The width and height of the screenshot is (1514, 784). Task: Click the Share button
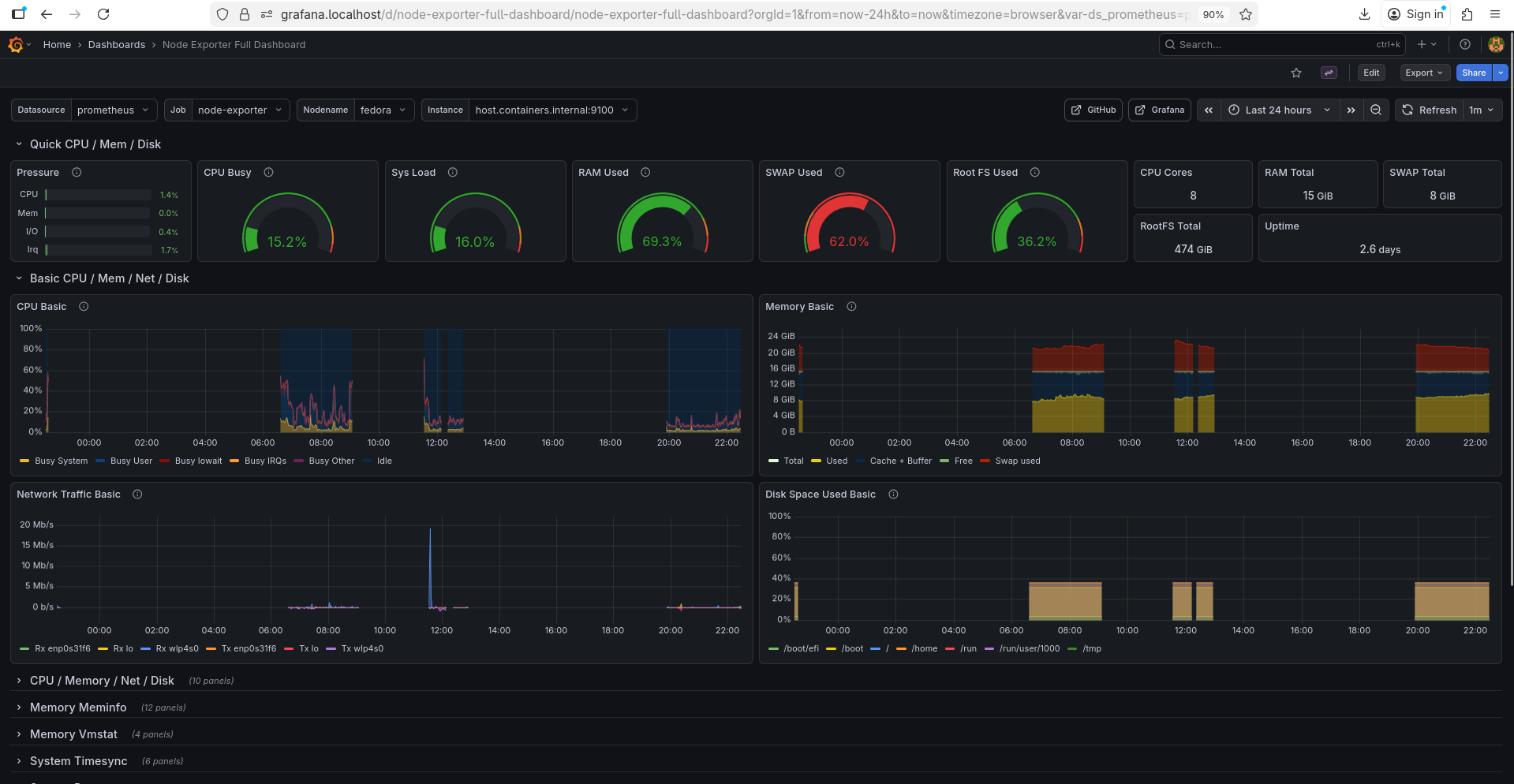[1474, 73]
